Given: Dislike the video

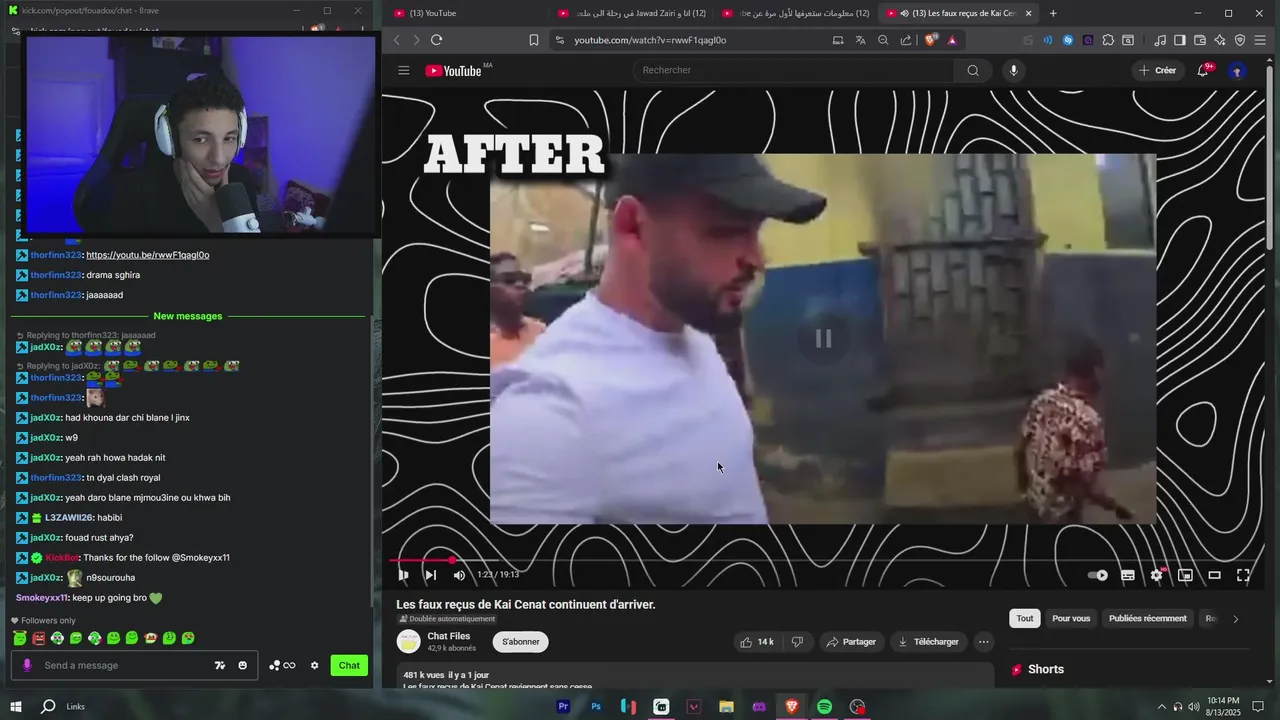Looking at the screenshot, I should [x=798, y=642].
